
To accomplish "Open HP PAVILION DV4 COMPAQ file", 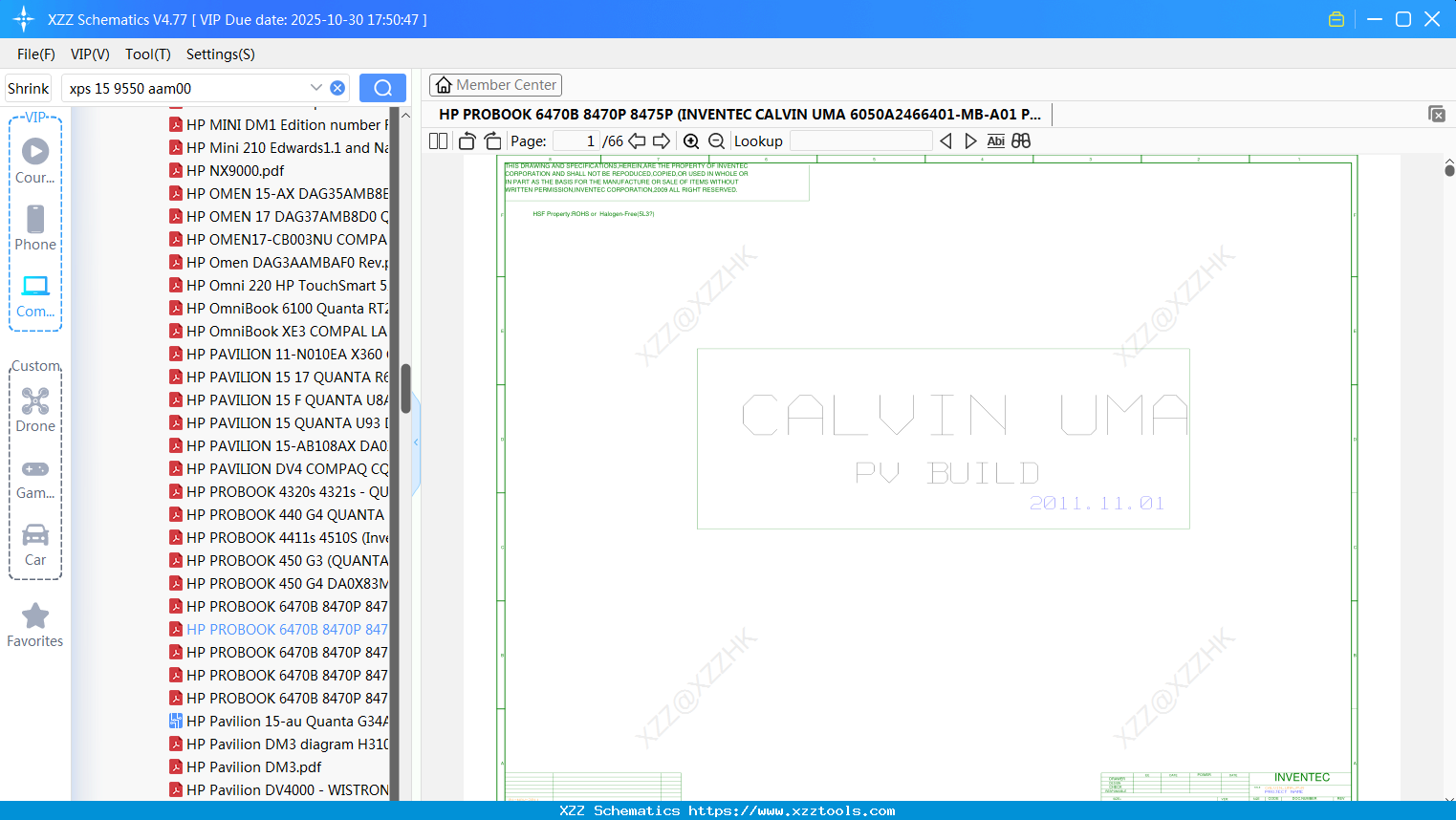I will [278, 468].
